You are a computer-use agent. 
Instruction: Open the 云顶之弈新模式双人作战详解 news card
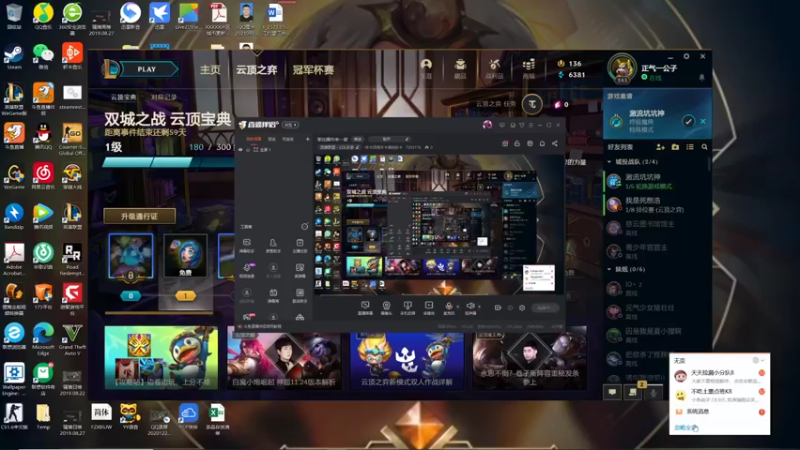pos(407,360)
